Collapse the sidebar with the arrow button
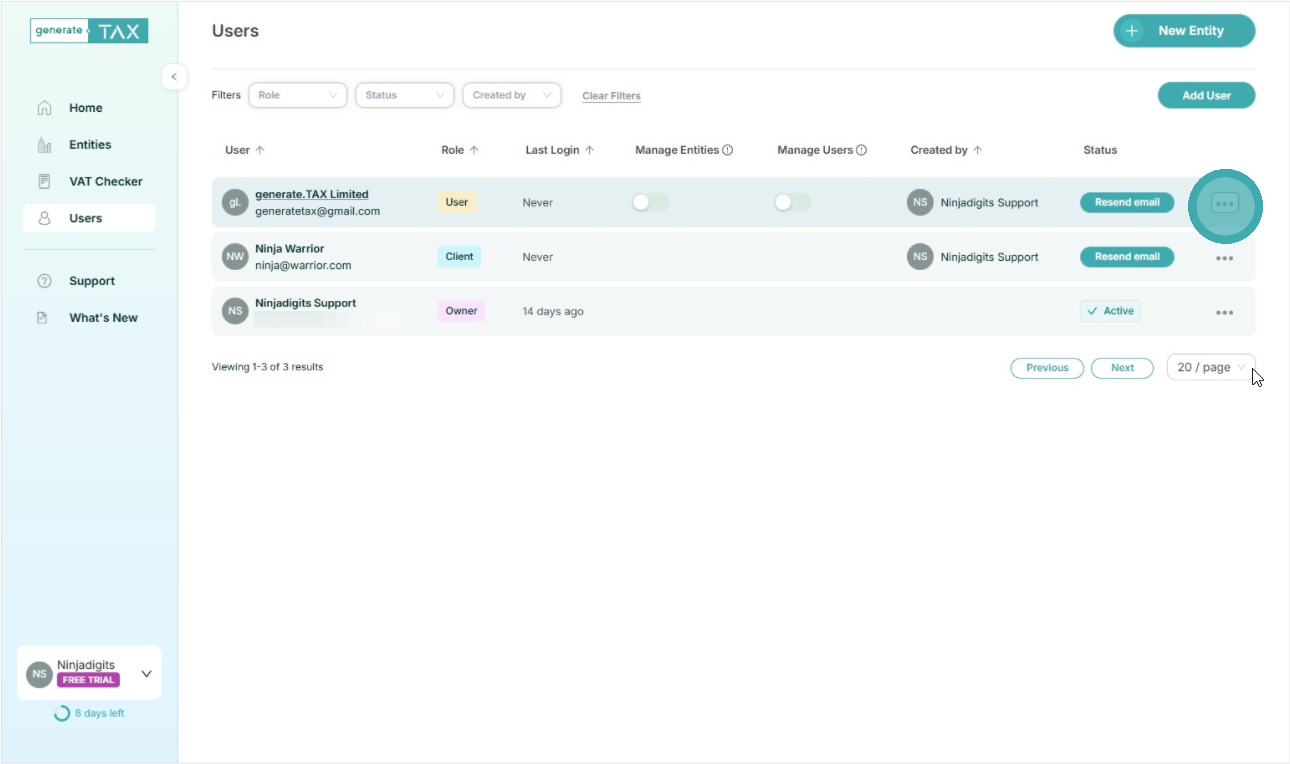The height and width of the screenshot is (764, 1290). pyautogui.click(x=174, y=77)
